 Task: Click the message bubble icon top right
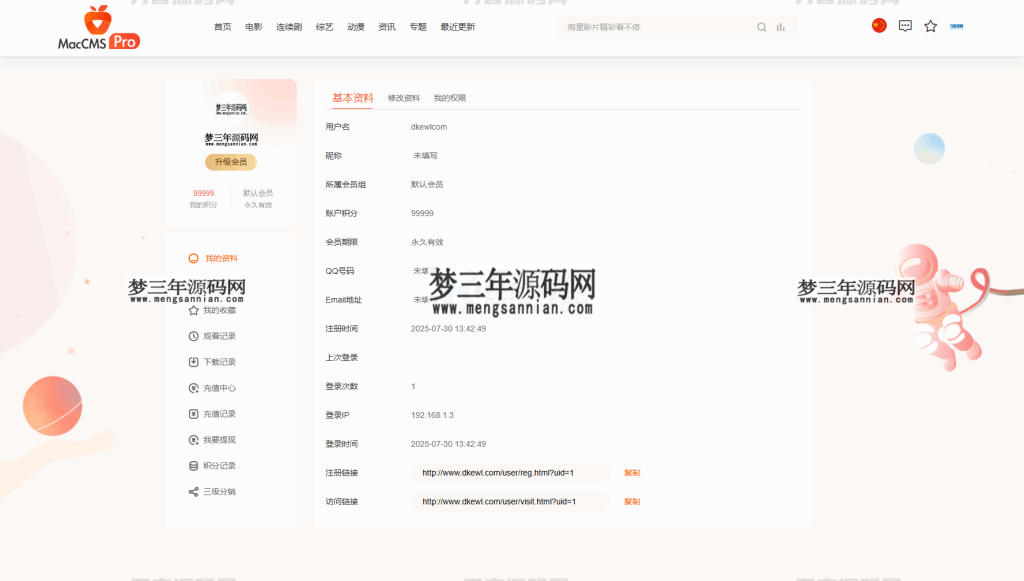pyautogui.click(x=904, y=27)
